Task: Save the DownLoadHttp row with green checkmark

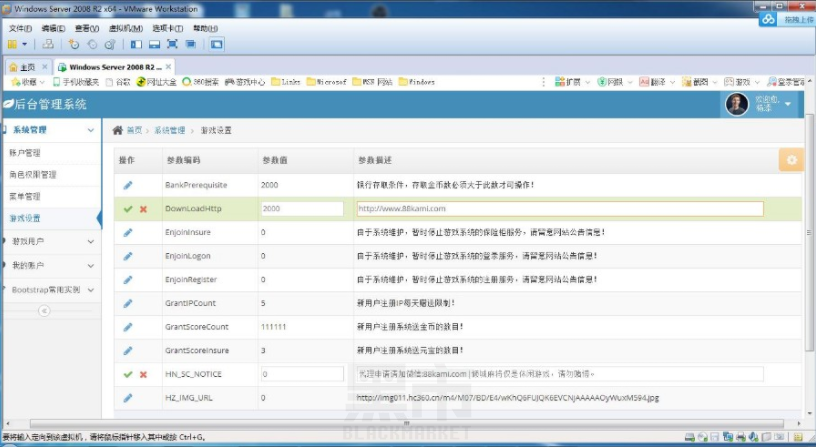Action: point(128,209)
